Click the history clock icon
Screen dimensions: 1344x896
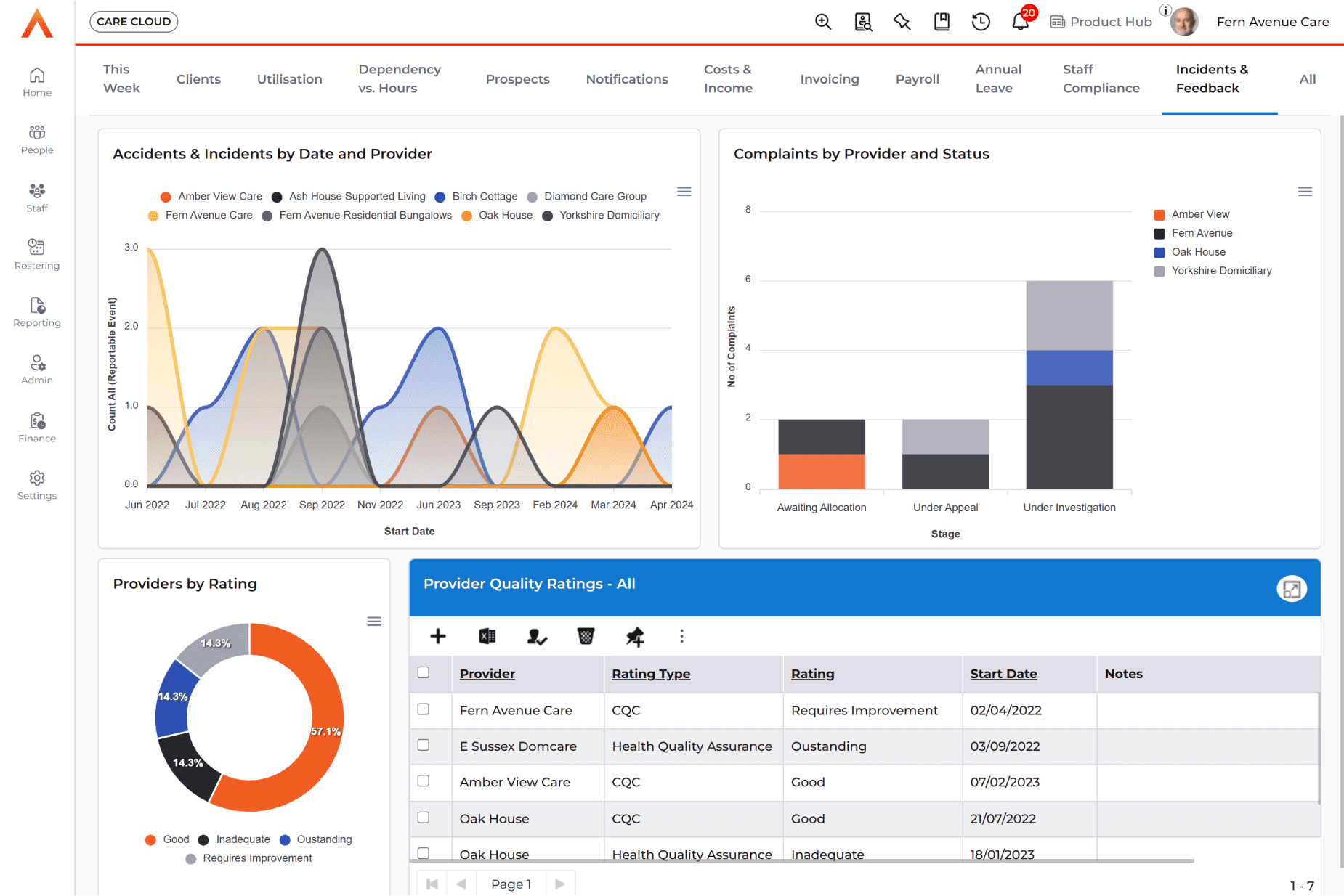click(x=981, y=22)
